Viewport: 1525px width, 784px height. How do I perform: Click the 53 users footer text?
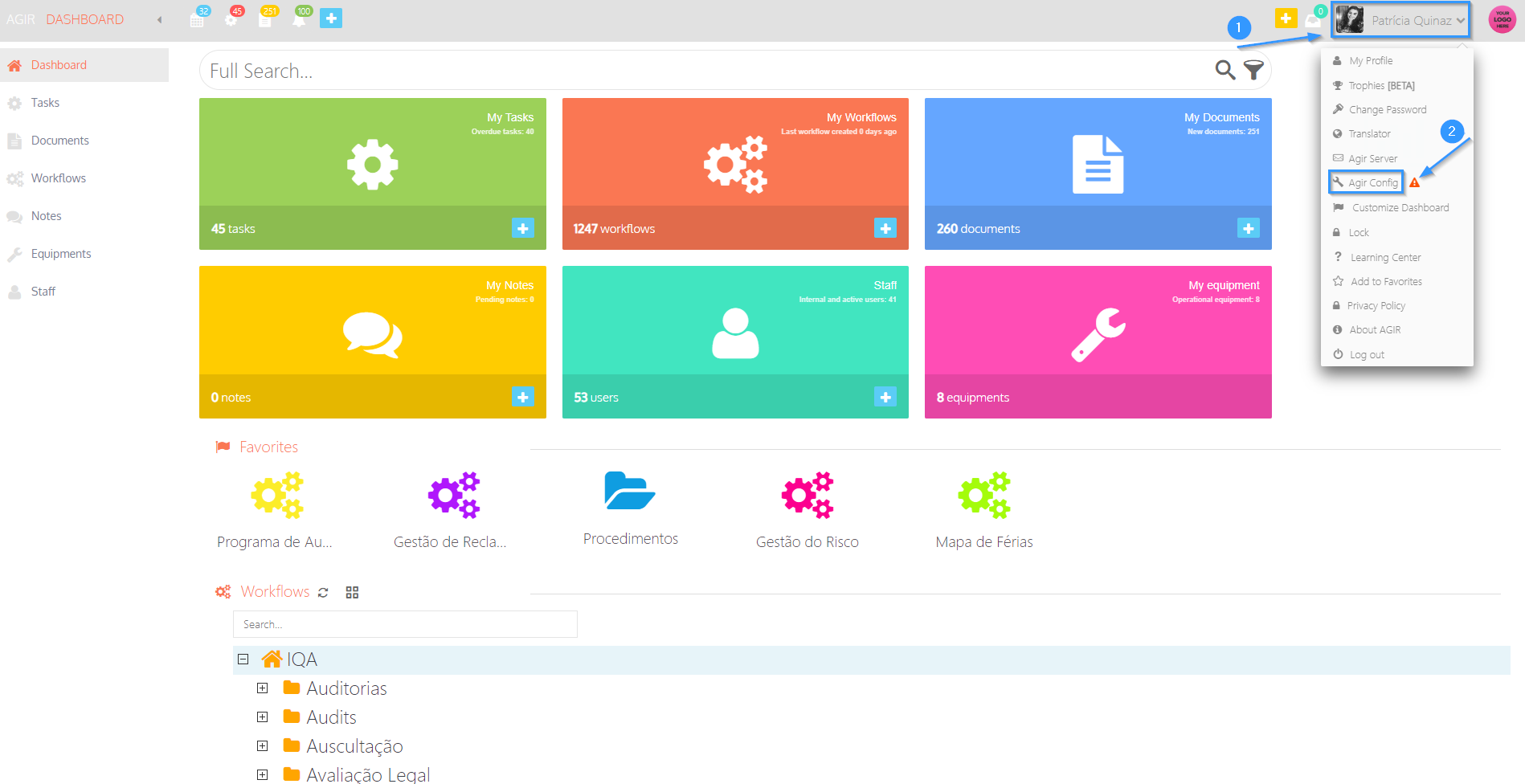(x=596, y=398)
